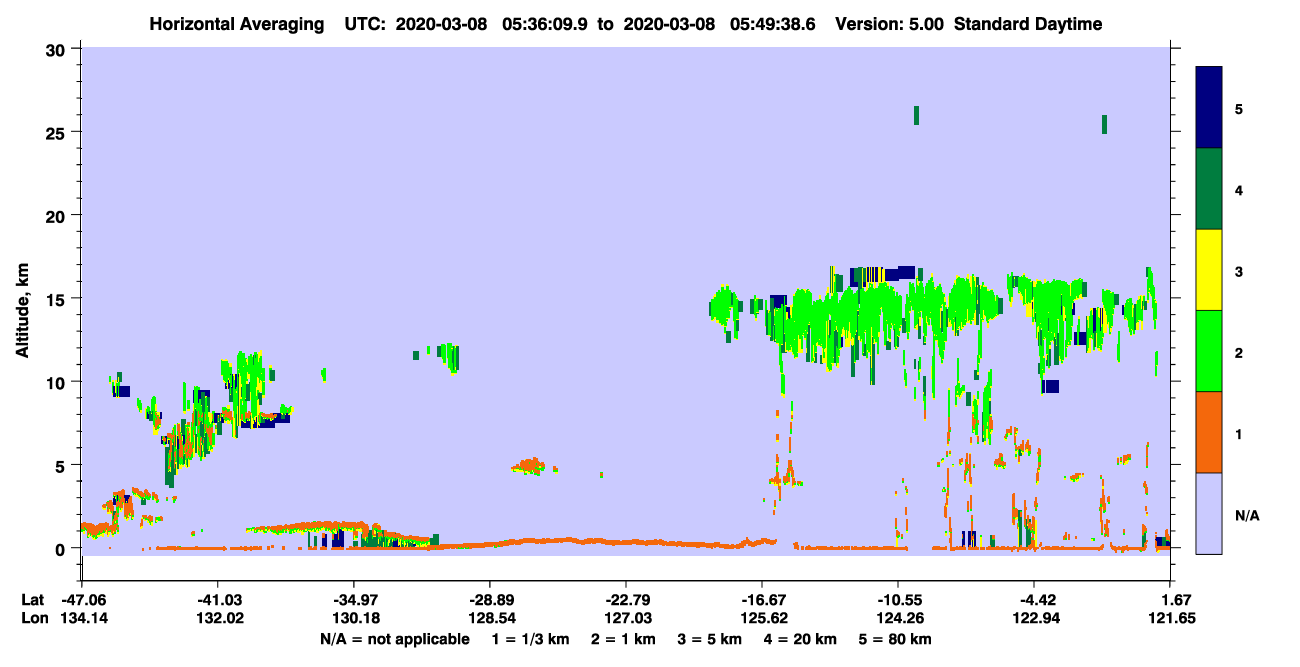This screenshot has width=1300, height=667.
Task: Click the lavender N/A colorbar segment
Action: pos(1209,513)
